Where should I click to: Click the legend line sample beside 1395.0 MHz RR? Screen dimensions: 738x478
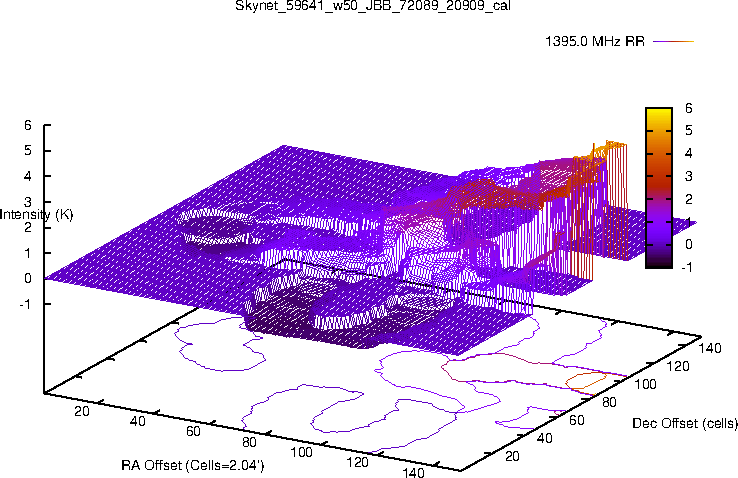[x=674, y=41]
